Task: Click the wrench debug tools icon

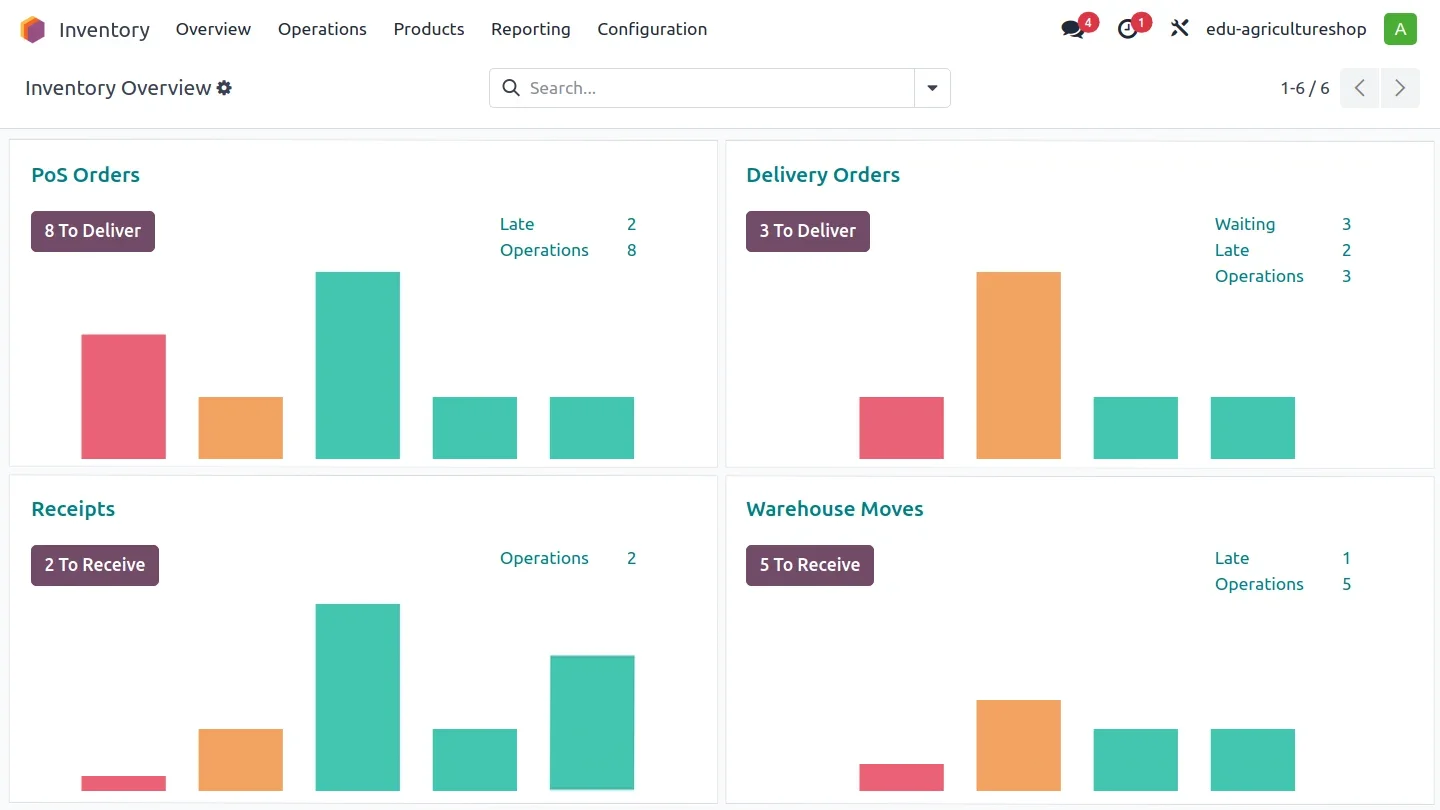Action: (x=1180, y=29)
